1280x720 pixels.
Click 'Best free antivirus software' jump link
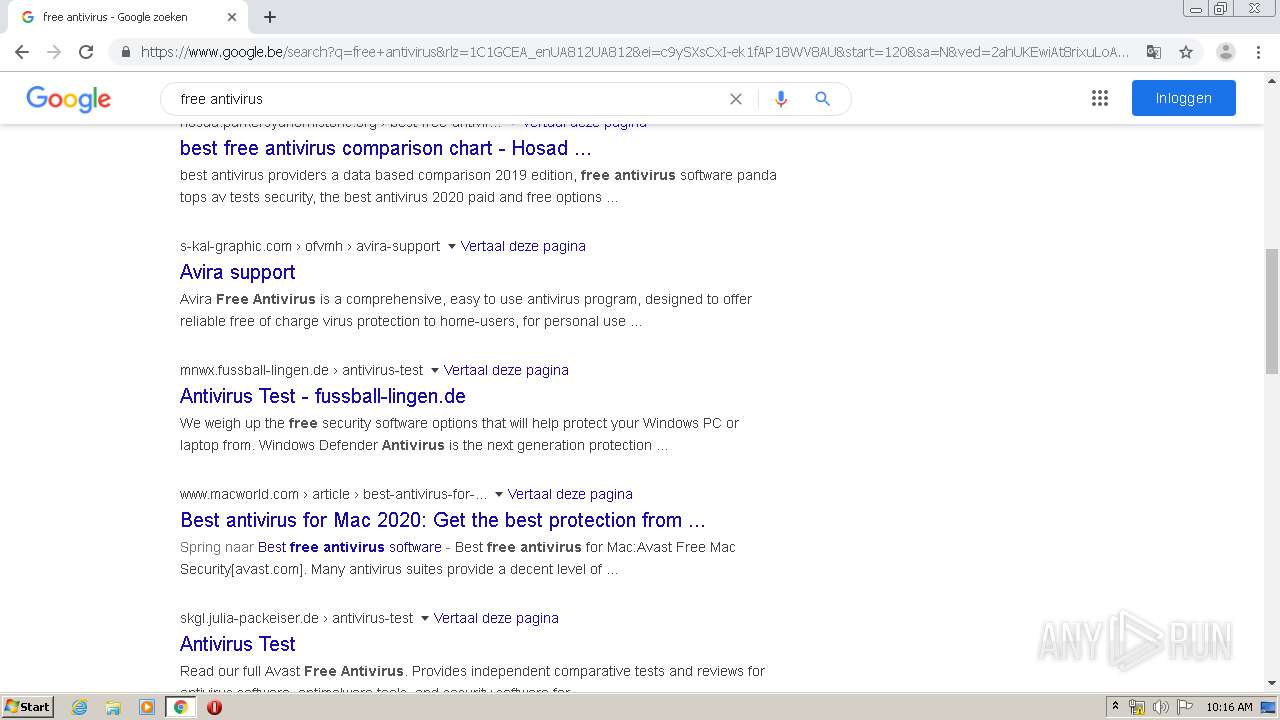(350, 547)
